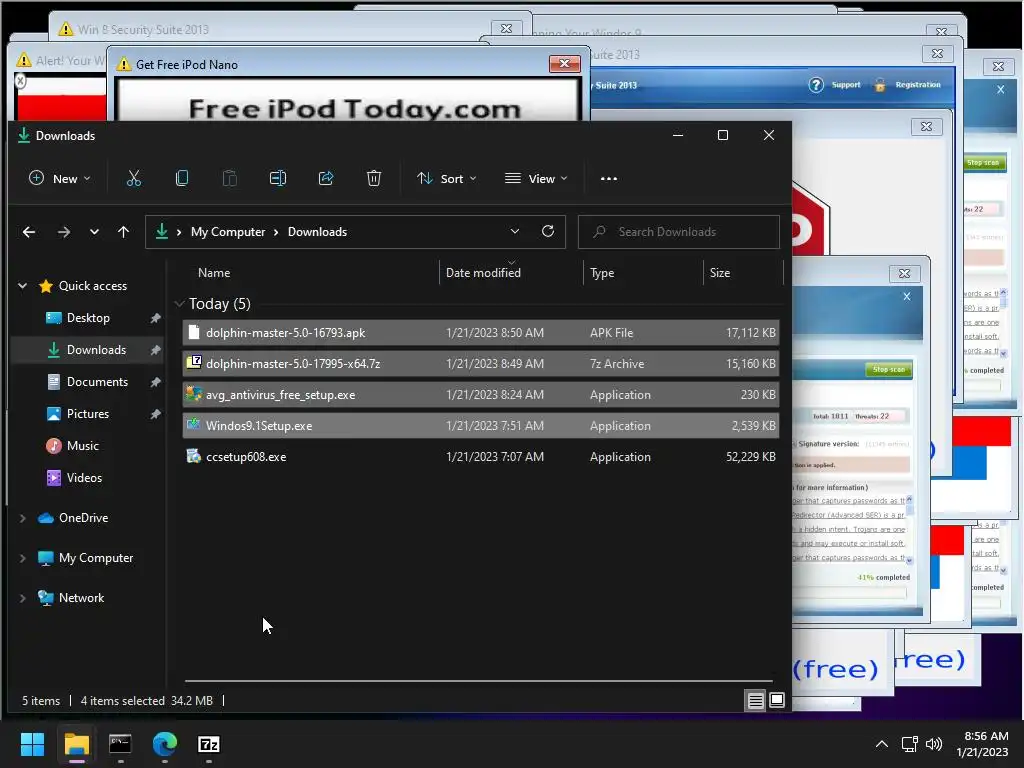Image resolution: width=1024 pixels, height=768 pixels.
Task: Expand the My Computer tree node
Action: click(x=22, y=558)
